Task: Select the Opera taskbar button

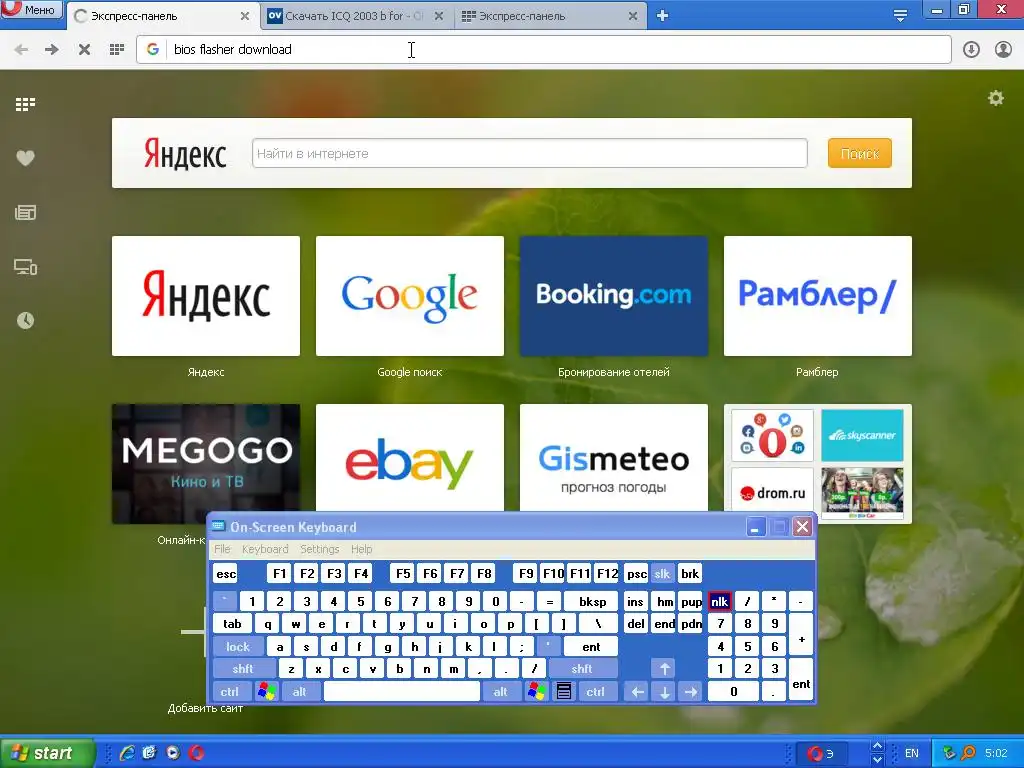Action: click(823, 753)
